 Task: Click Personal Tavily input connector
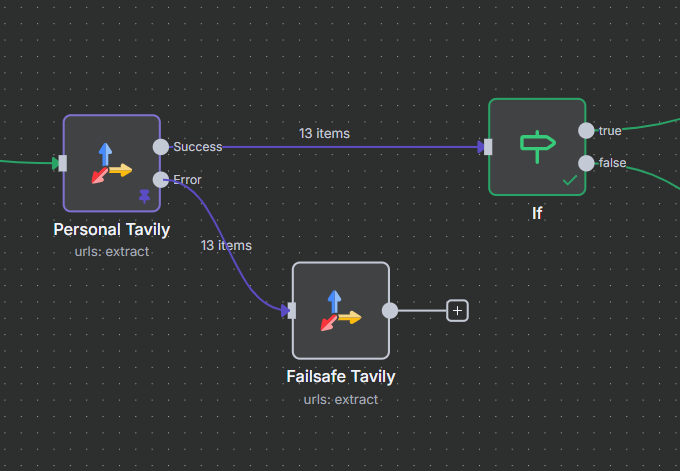pyautogui.click(x=62, y=163)
